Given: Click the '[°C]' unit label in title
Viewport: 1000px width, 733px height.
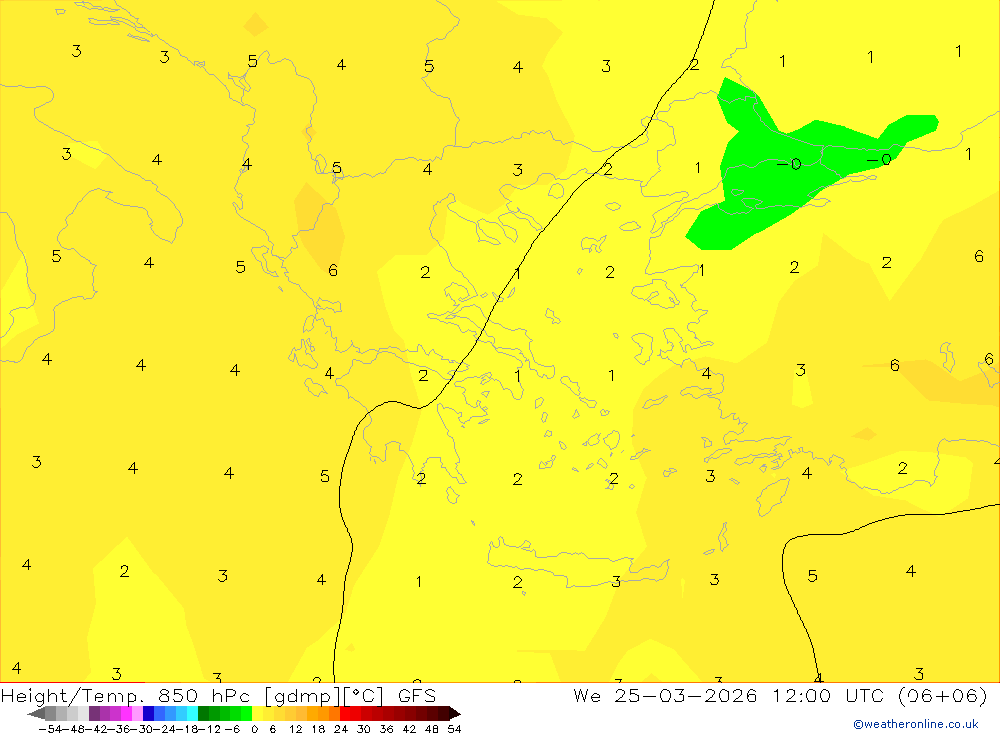Looking at the screenshot, I should click(364, 695).
